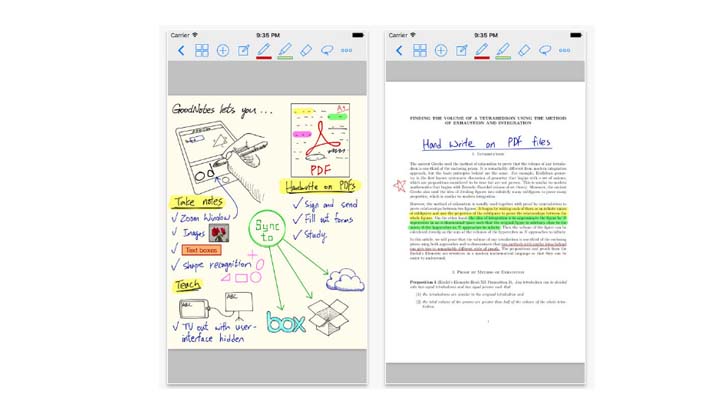Screen dimensions: 720x400
Task: Tap edit/compose icon in right phone toolbar
Action: click(x=461, y=51)
